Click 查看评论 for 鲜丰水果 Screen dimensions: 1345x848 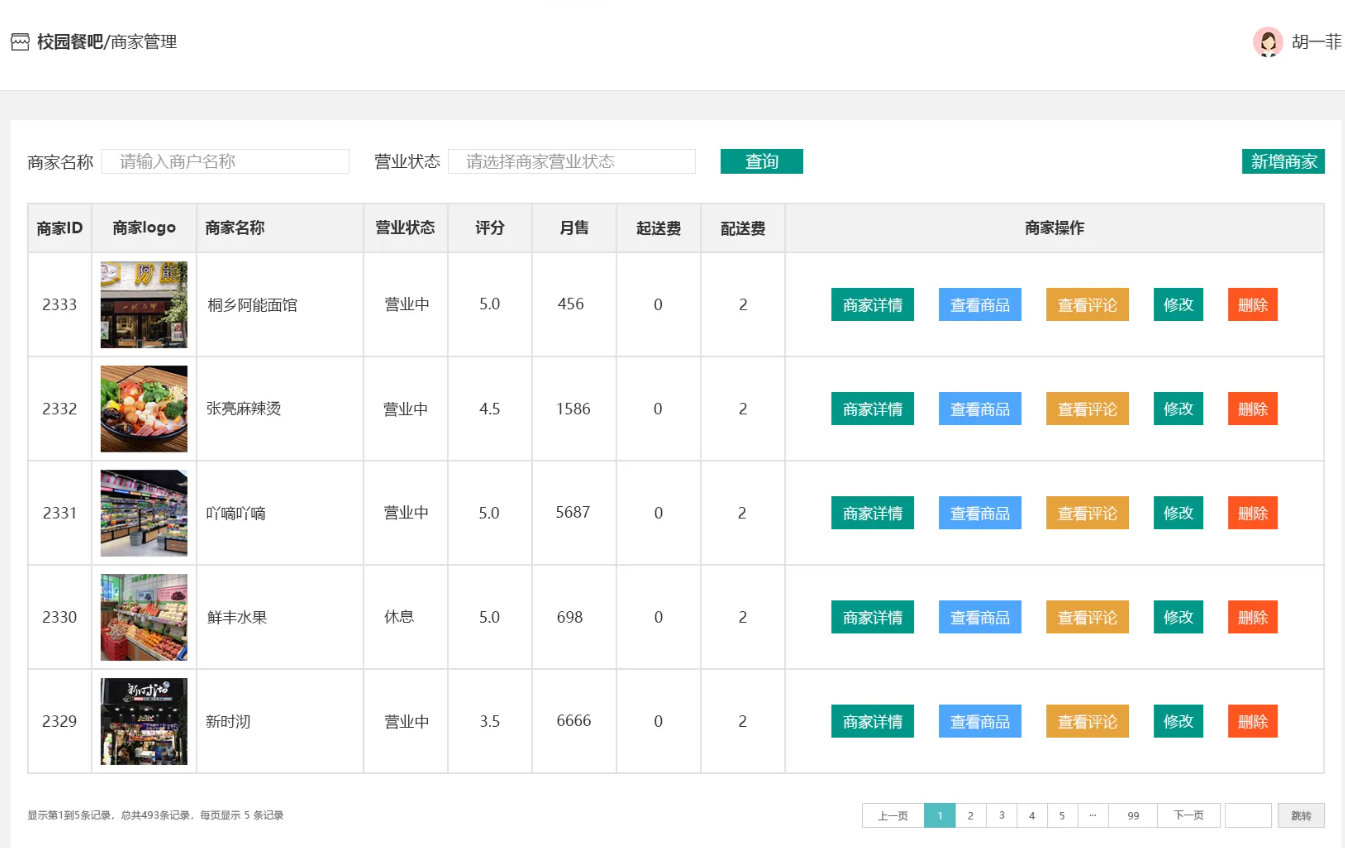(1088, 617)
